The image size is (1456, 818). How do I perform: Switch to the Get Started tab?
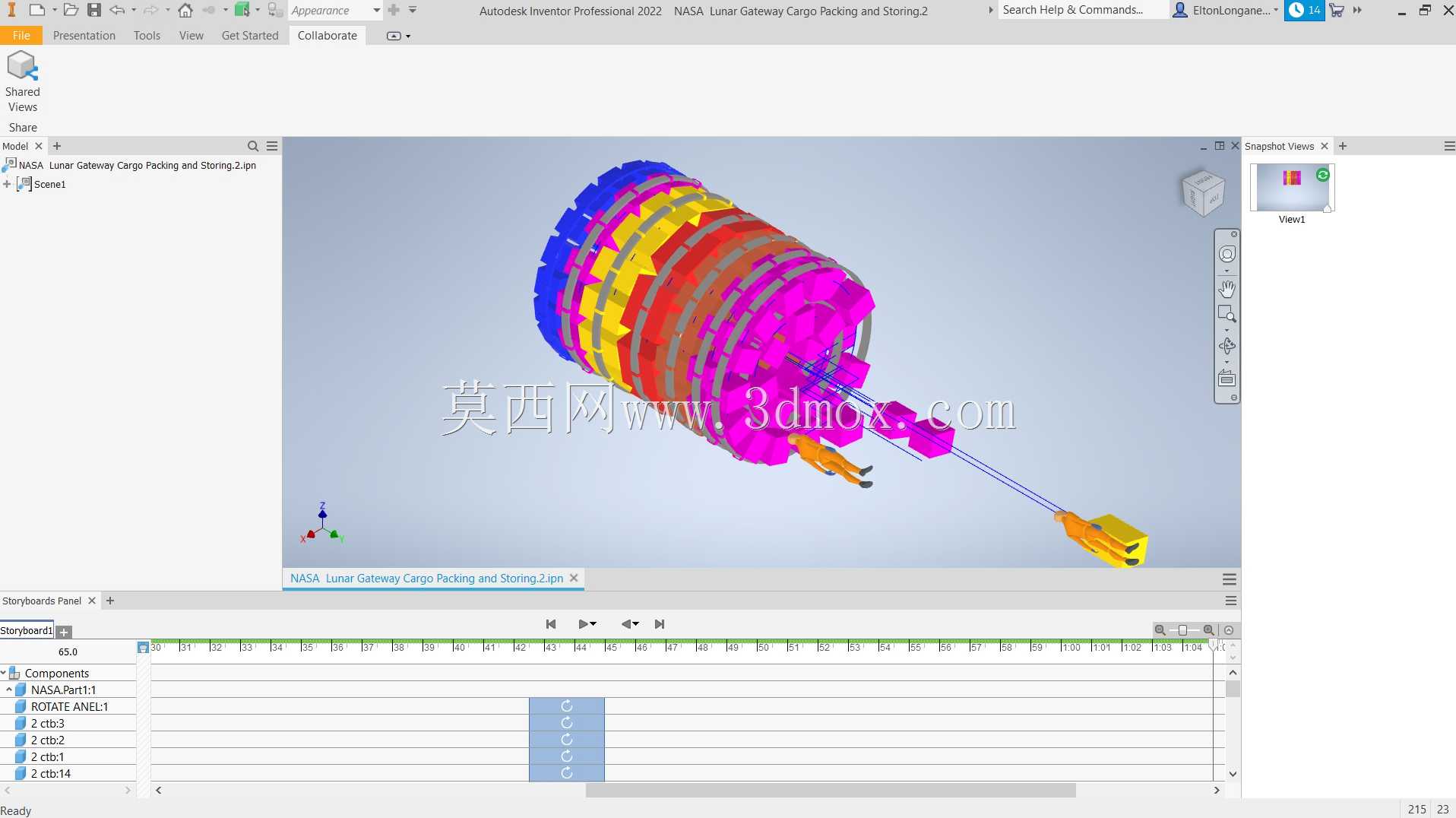tap(250, 36)
